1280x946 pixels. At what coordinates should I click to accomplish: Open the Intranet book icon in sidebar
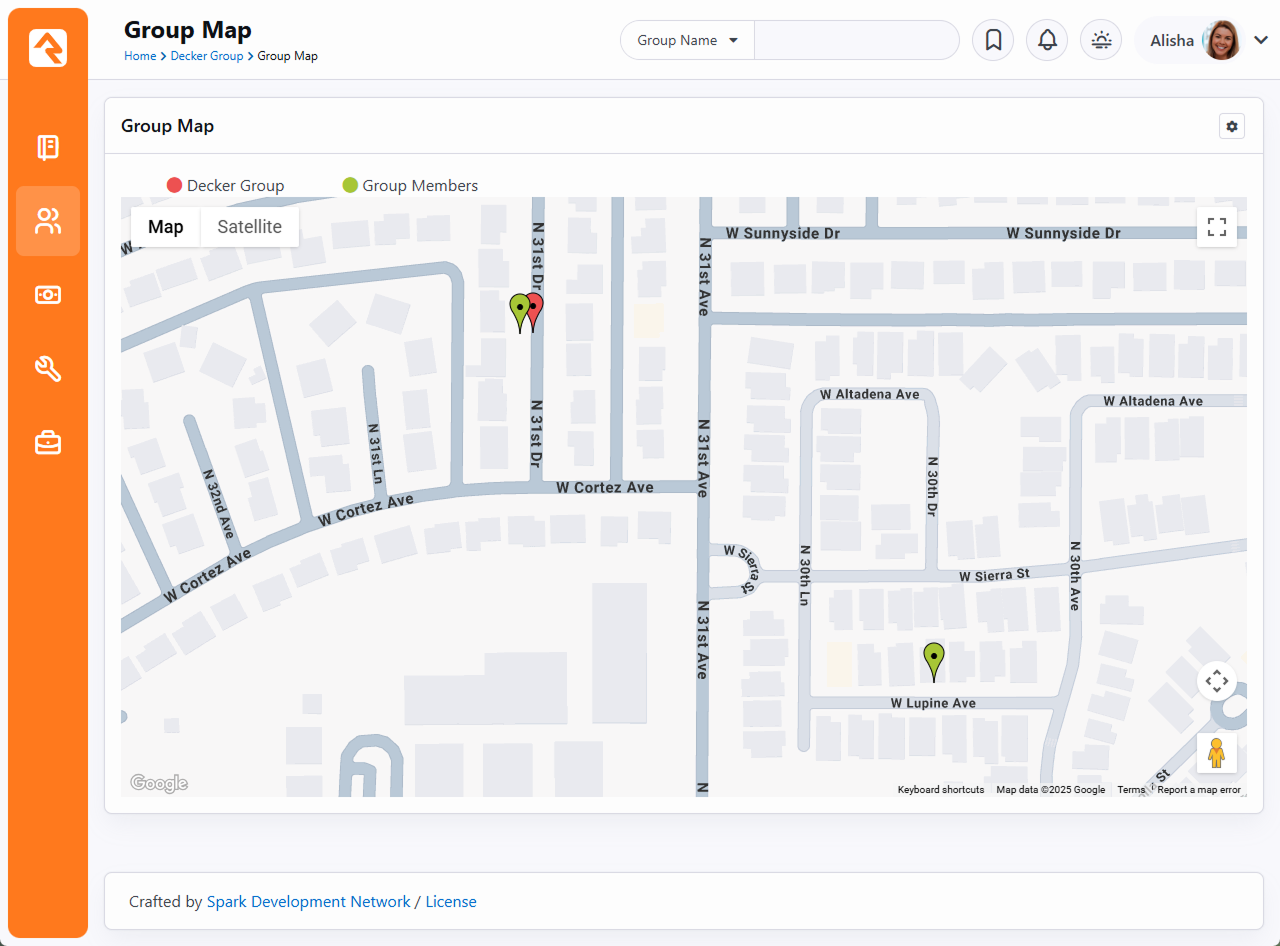click(x=48, y=148)
